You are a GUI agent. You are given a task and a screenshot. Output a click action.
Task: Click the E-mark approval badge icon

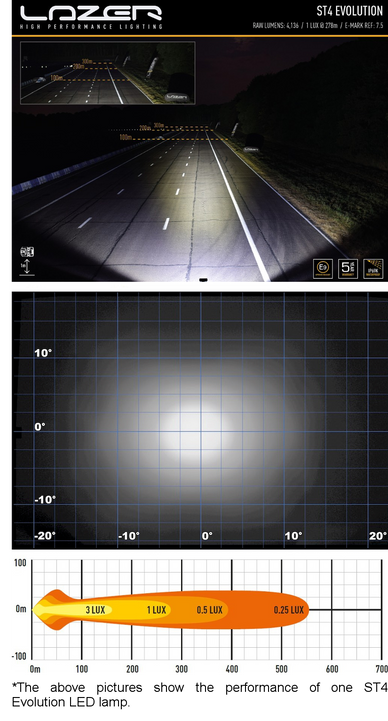coord(323,269)
